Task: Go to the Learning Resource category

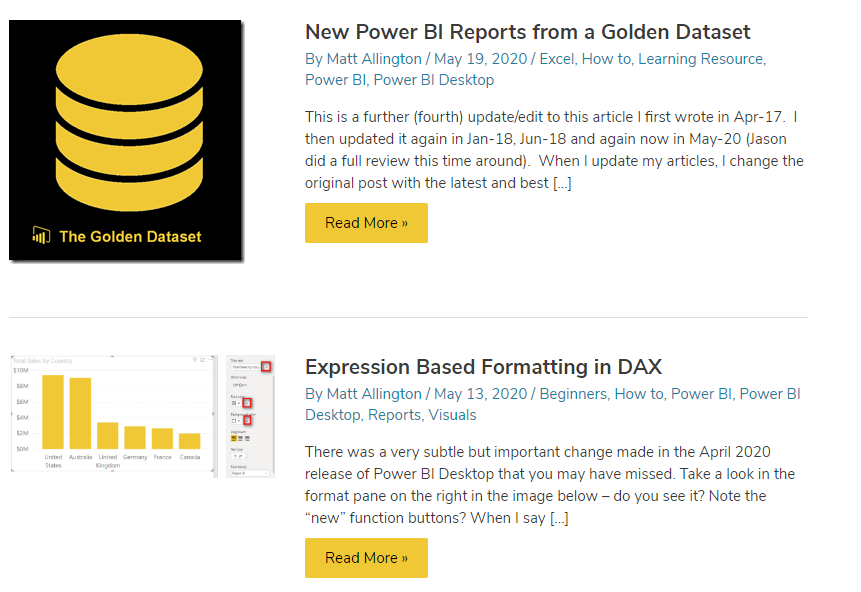Action: 700,59
